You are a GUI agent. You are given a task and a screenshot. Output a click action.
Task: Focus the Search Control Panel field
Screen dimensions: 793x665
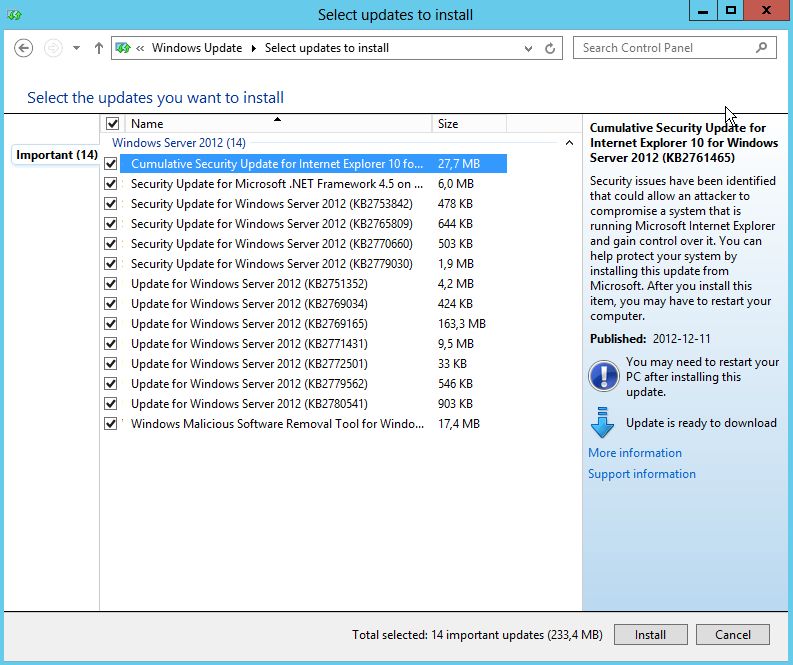click(675, 48)
